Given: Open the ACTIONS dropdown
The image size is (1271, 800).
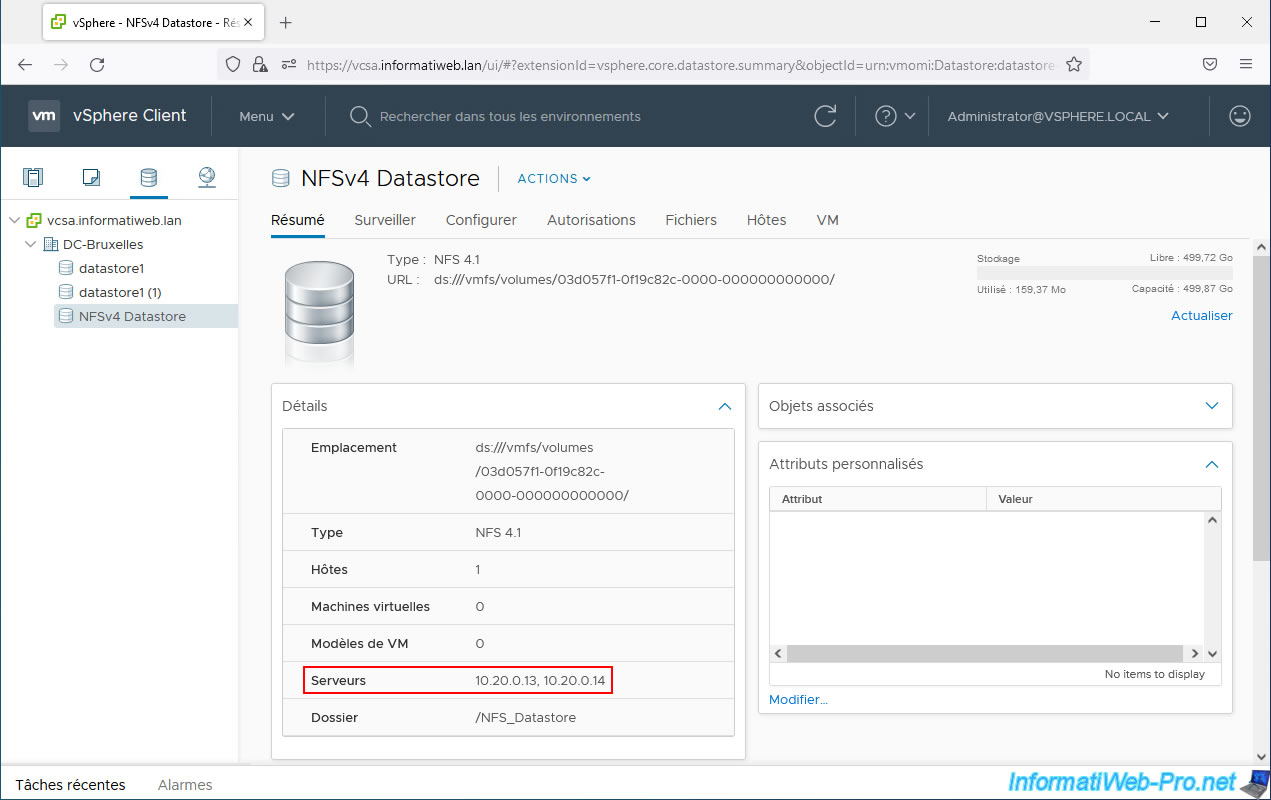Looking at the screenshot, I should click(x=554, y=179).
